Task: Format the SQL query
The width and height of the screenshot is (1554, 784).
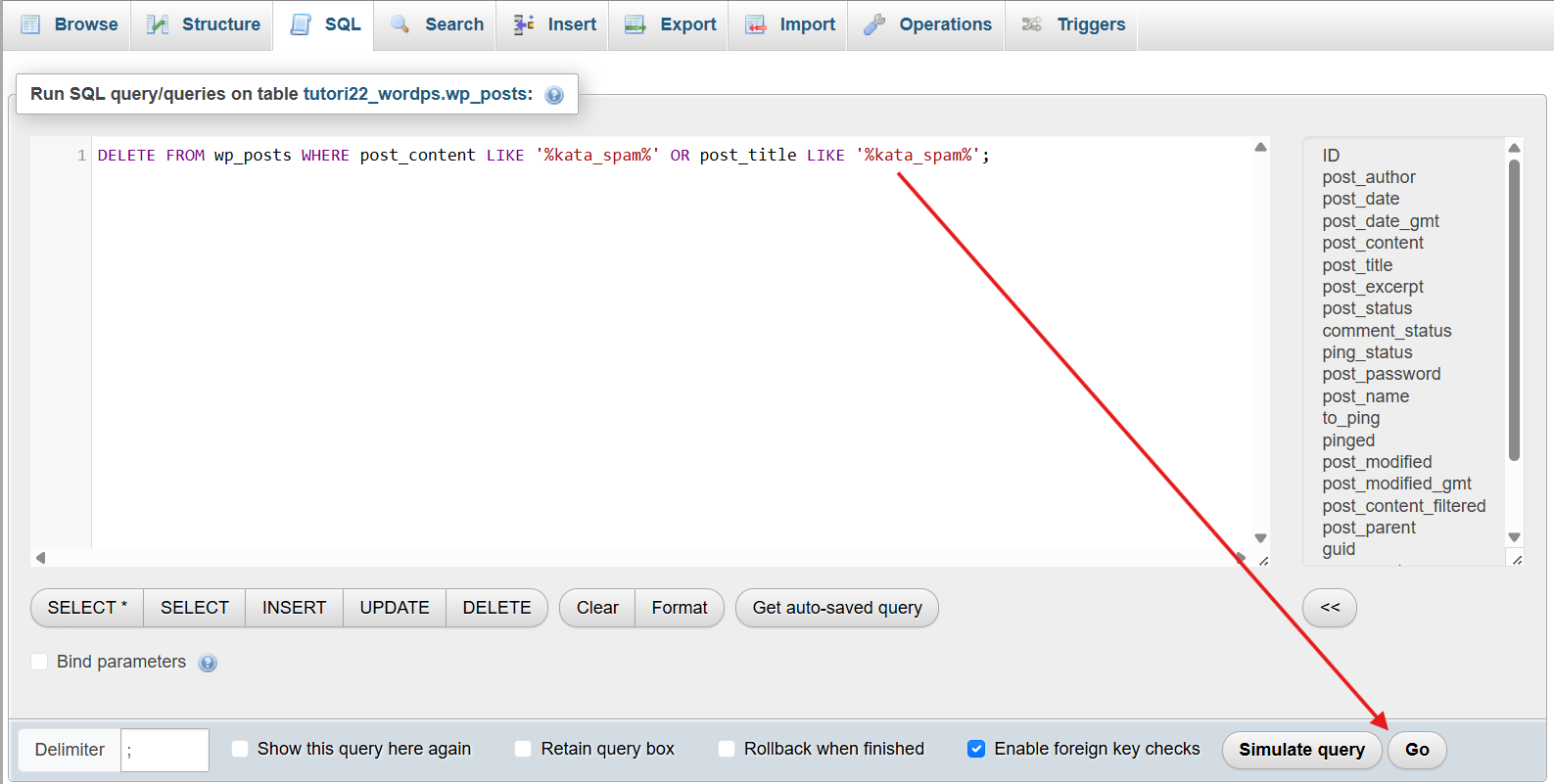Action: (x=680, y=608)
